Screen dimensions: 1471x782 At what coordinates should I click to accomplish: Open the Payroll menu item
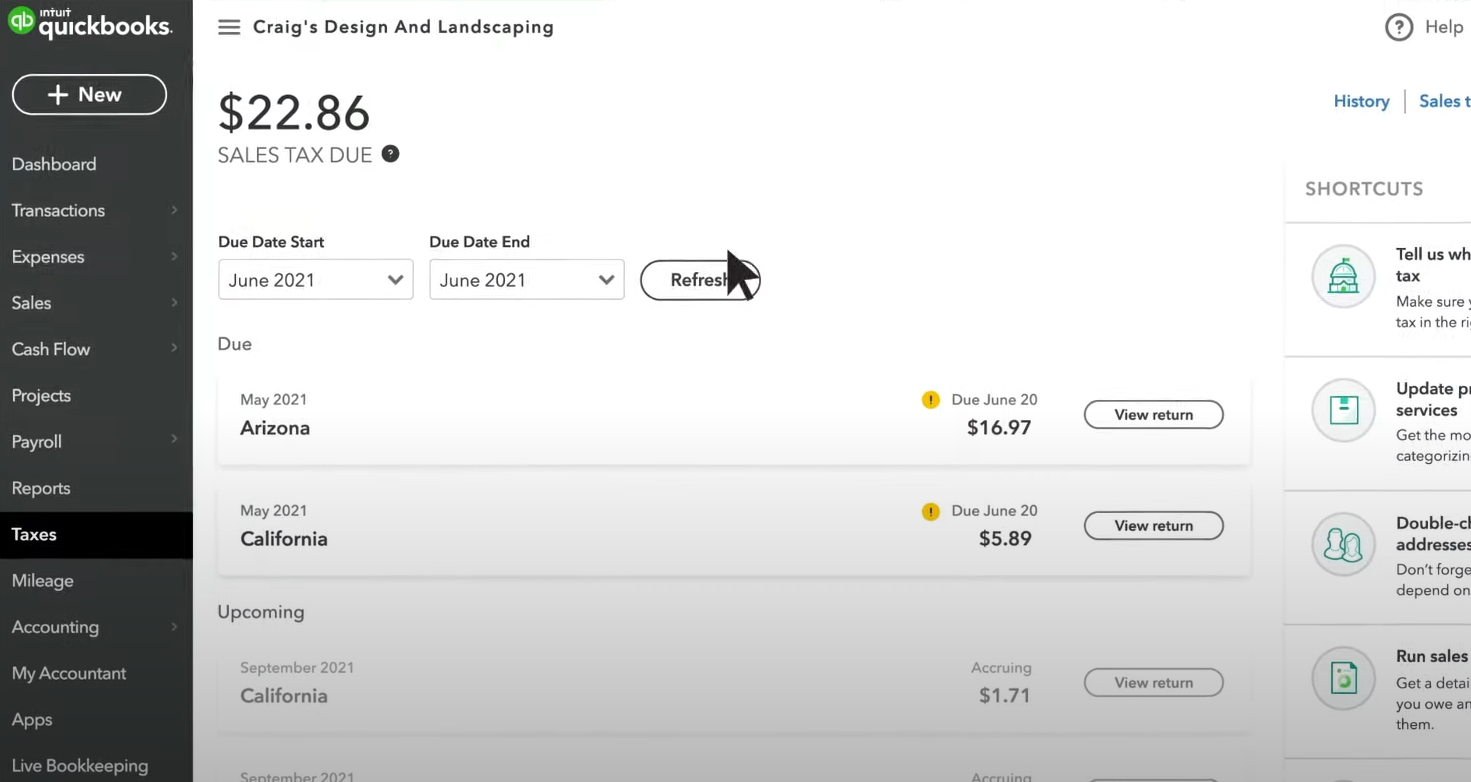pyautogui.click(x=36, y=441)
